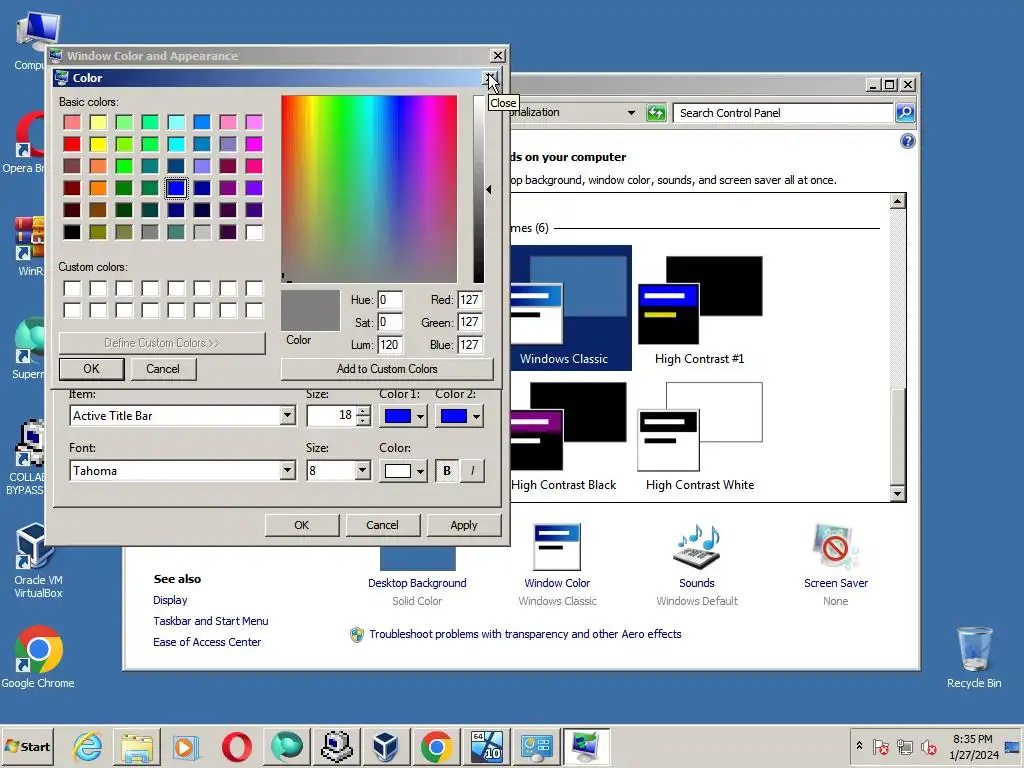
Task: Click the Desktop Background link
Action: [417, 583]
